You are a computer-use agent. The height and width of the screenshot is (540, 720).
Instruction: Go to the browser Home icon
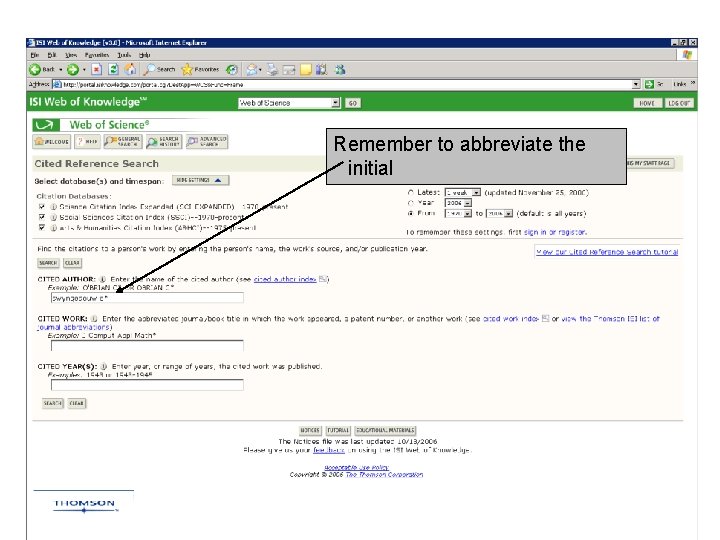(x=130, y=69)
